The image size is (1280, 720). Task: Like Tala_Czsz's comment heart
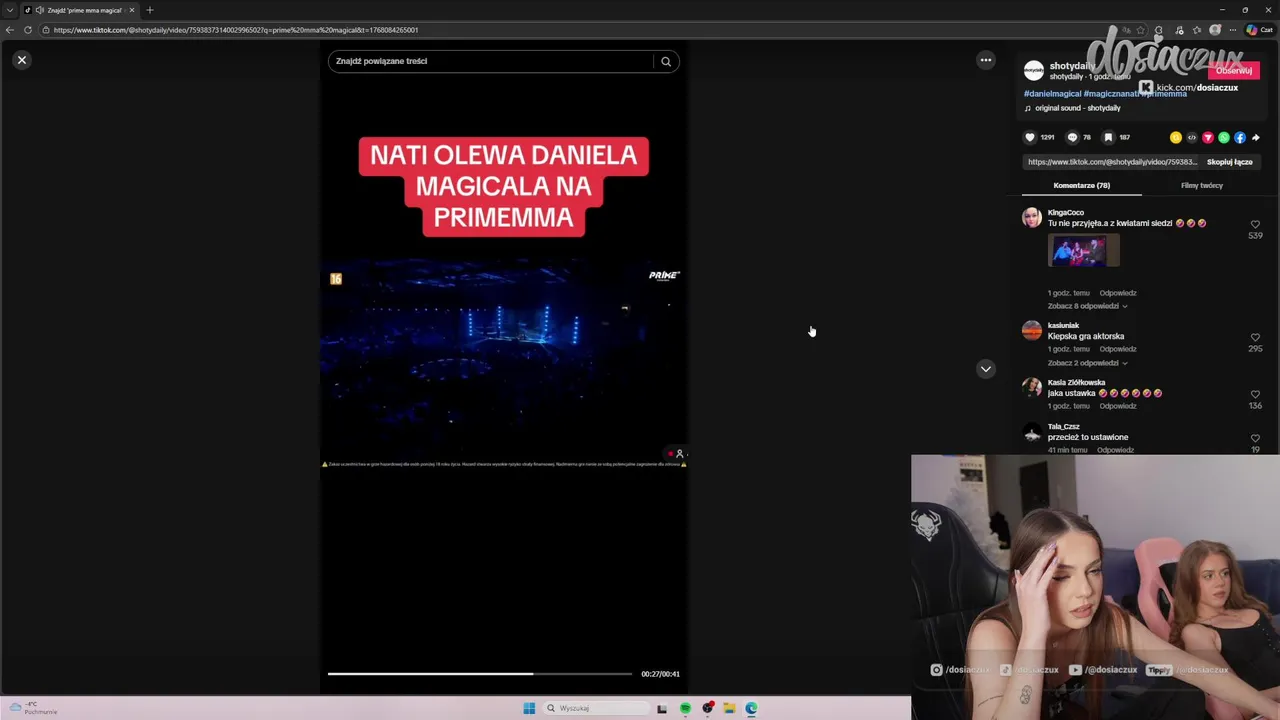(x=1255, y=439)
